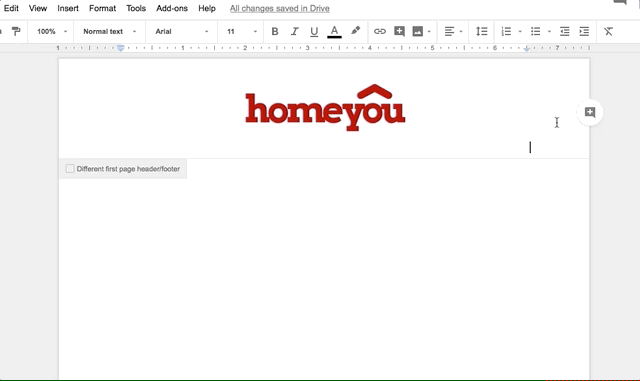Click the Insert link icon
This screenshot has width=640, height=381.
tap(380, 31)
